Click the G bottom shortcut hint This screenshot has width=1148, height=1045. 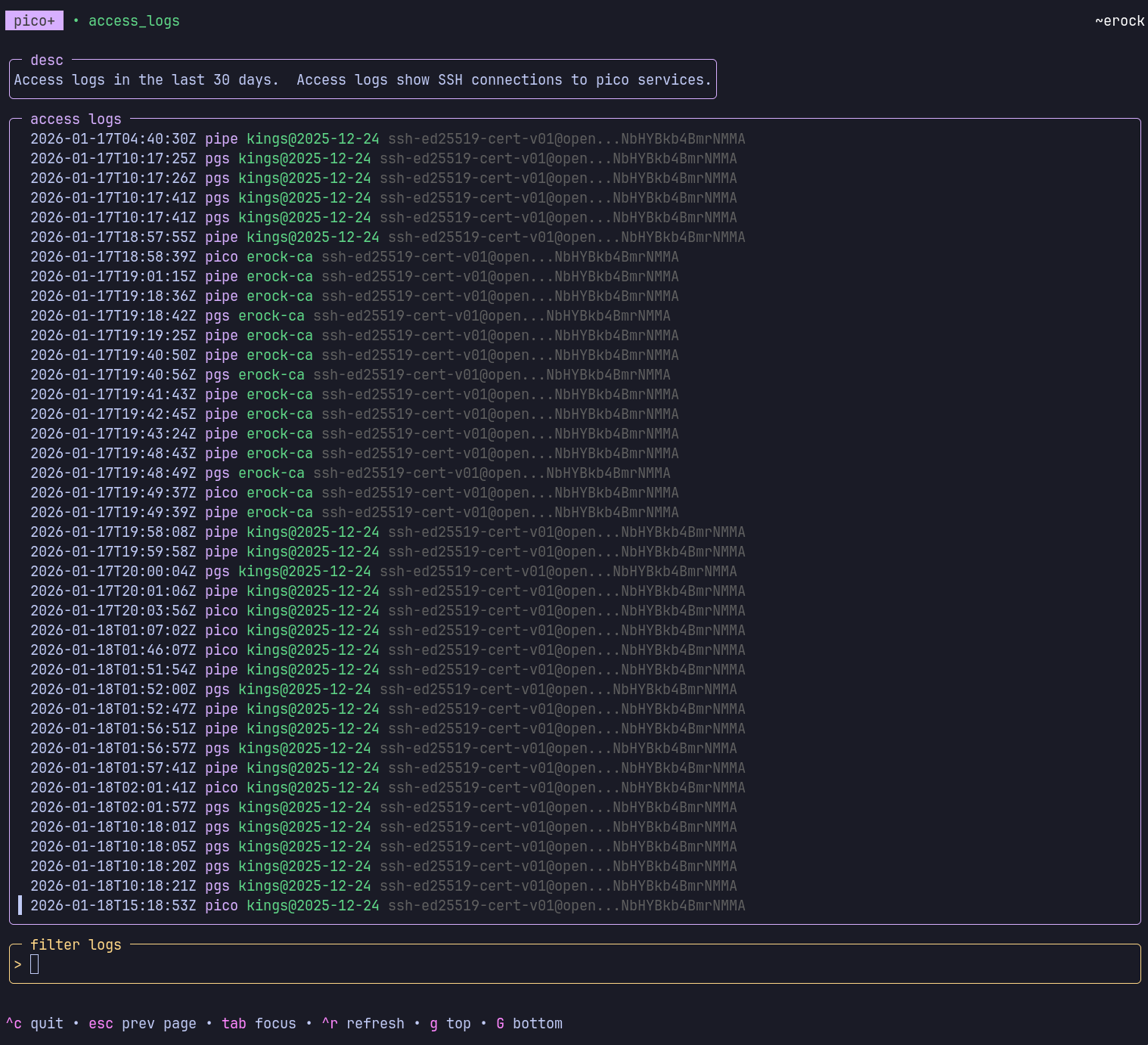pyautogui.click(x=529, y=1023)
